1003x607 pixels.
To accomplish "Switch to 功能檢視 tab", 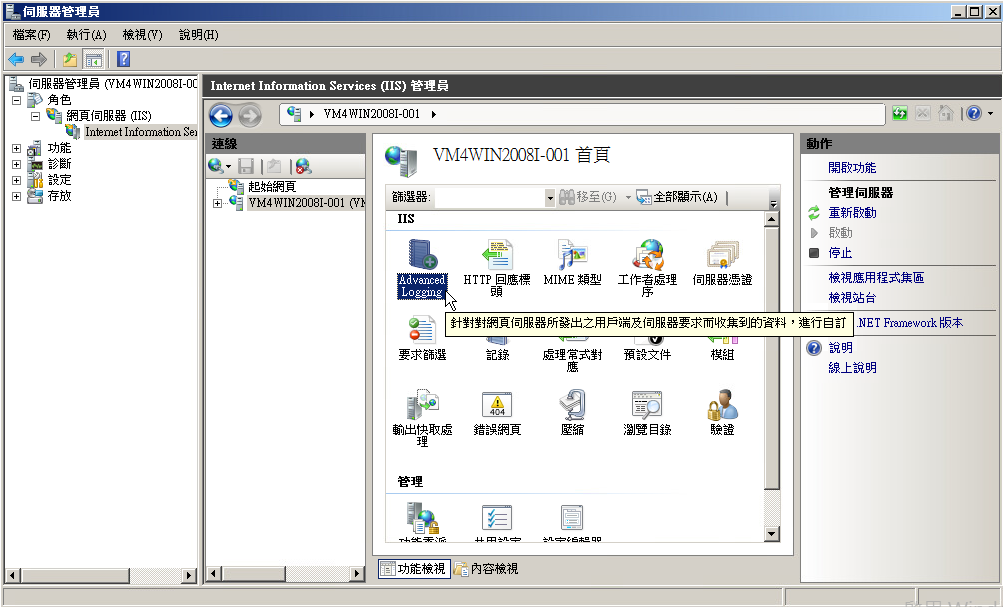I will coord(414,569).
